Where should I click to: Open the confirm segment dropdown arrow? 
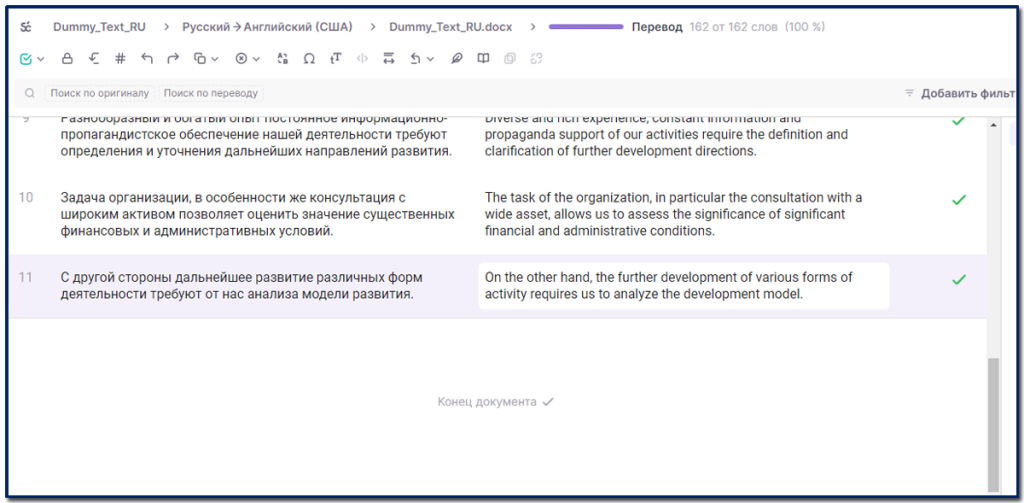pos(40,59)
